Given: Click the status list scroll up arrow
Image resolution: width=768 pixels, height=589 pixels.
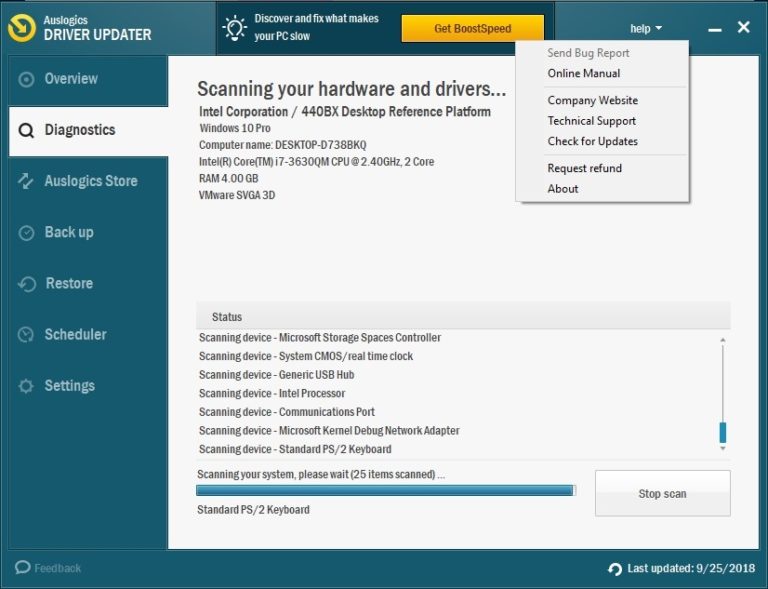Looking at the screenshot, I should [722, 340].
